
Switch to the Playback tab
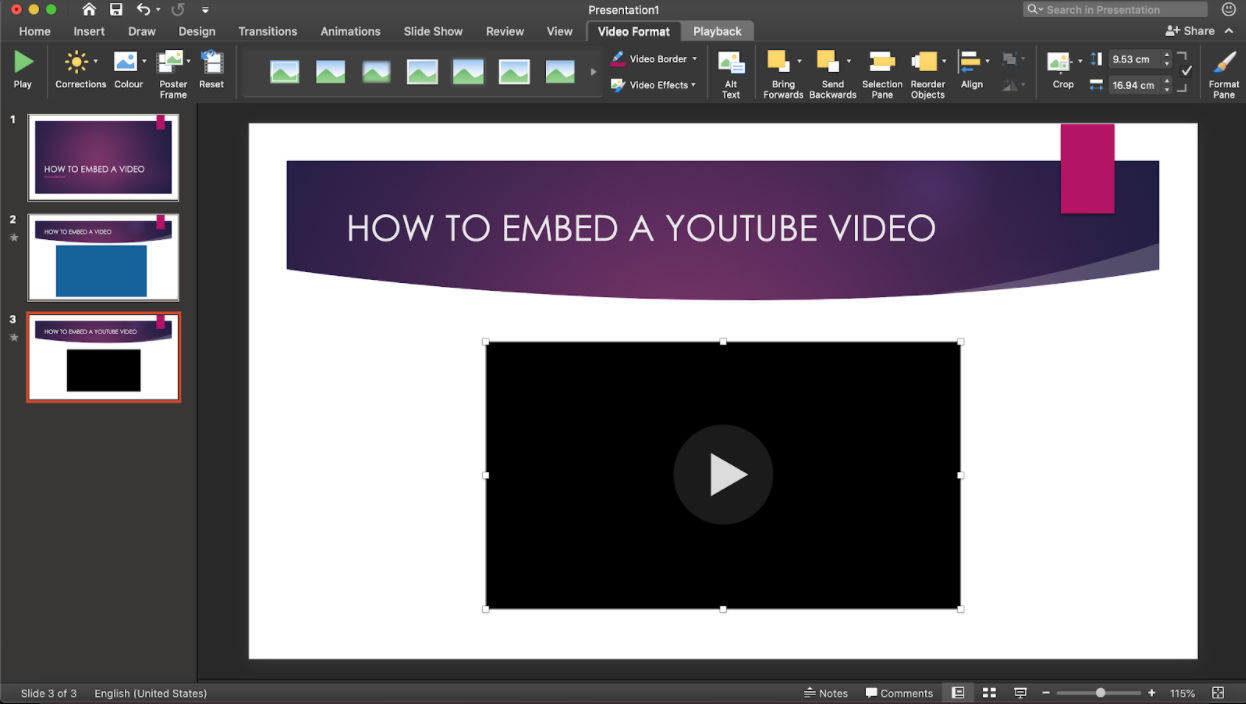(717, 31)
